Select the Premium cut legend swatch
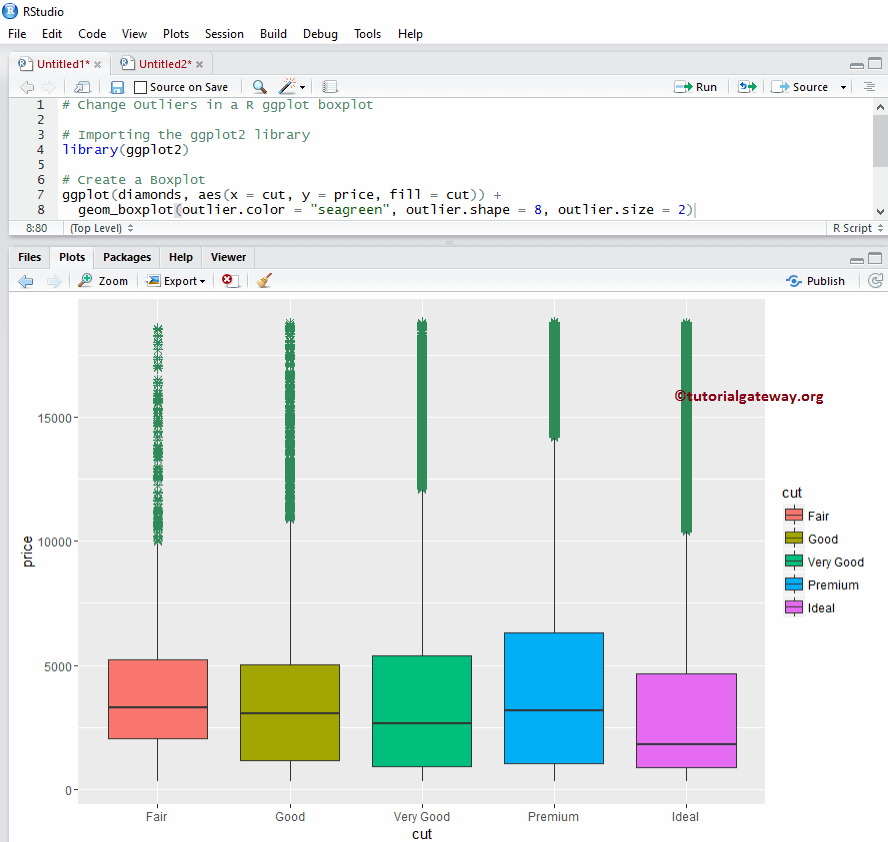888x842 pixels. coord(793,584)
